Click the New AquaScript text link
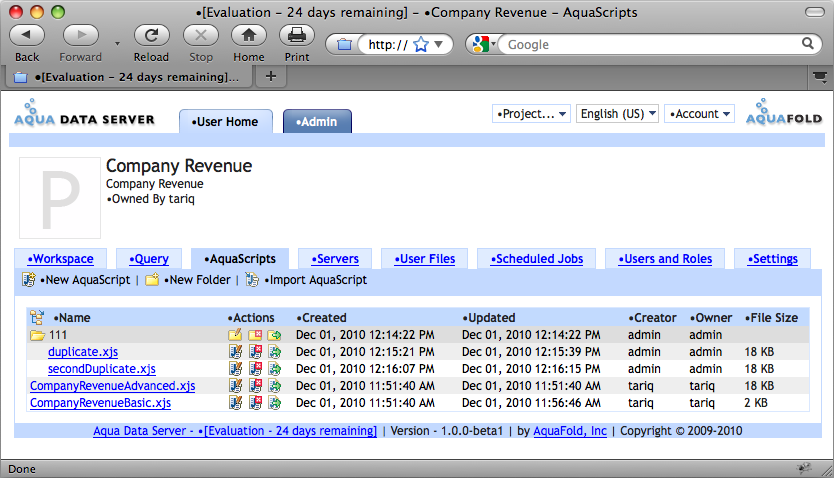This screenshot has width=834, height=478. [x=85, y=280]
